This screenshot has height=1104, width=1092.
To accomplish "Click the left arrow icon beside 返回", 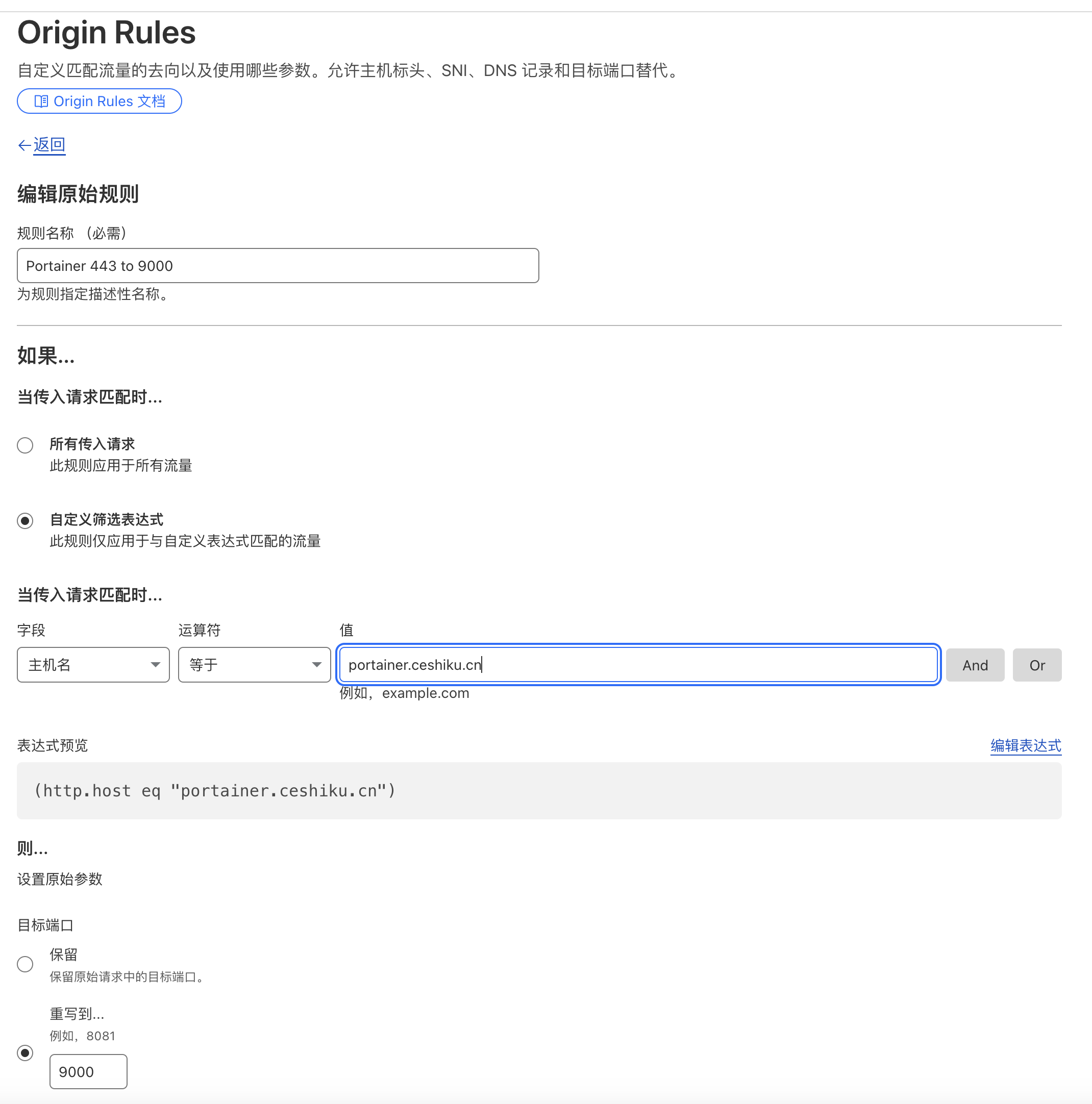I will 24,145.
